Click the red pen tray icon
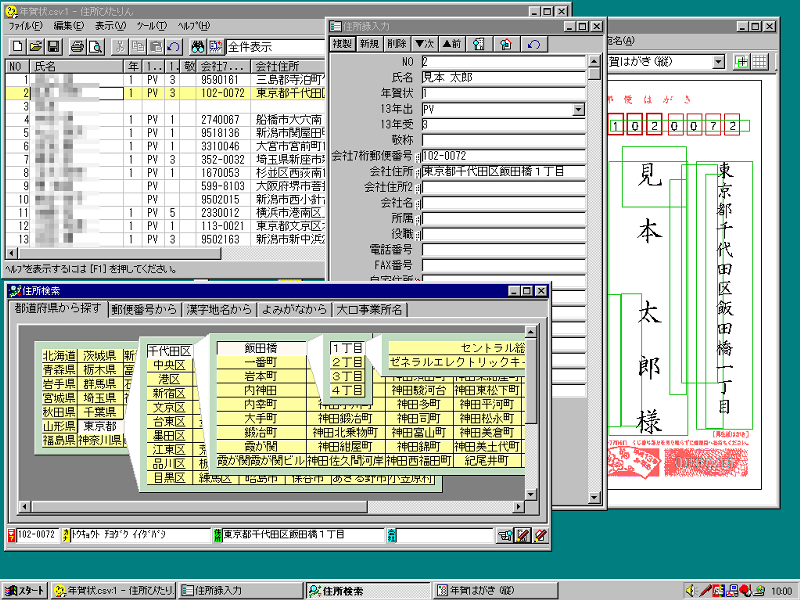The width and height of the screenshot is (800, 600). pyautogui.click(x=705, y=590)
